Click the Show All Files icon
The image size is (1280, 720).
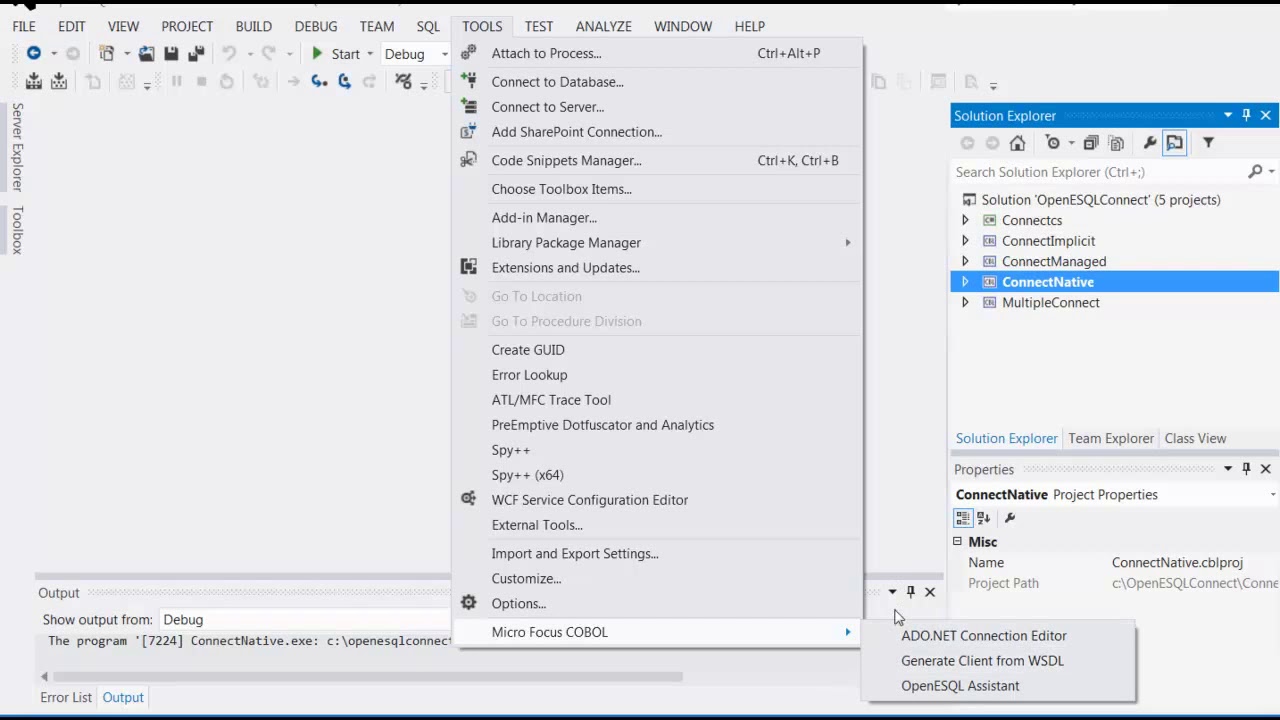coord(1116,143)
